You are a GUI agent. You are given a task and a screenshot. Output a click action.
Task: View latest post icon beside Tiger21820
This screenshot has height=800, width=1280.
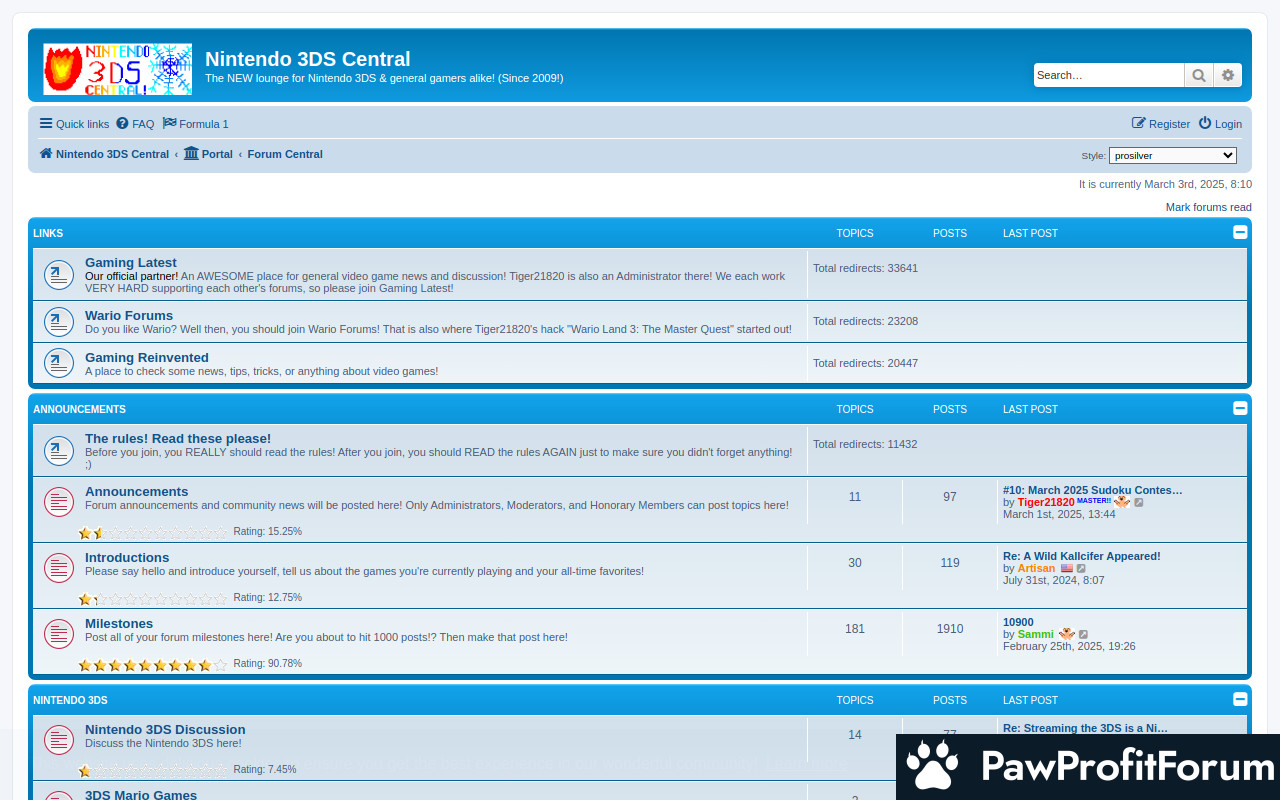[1138, 502]
